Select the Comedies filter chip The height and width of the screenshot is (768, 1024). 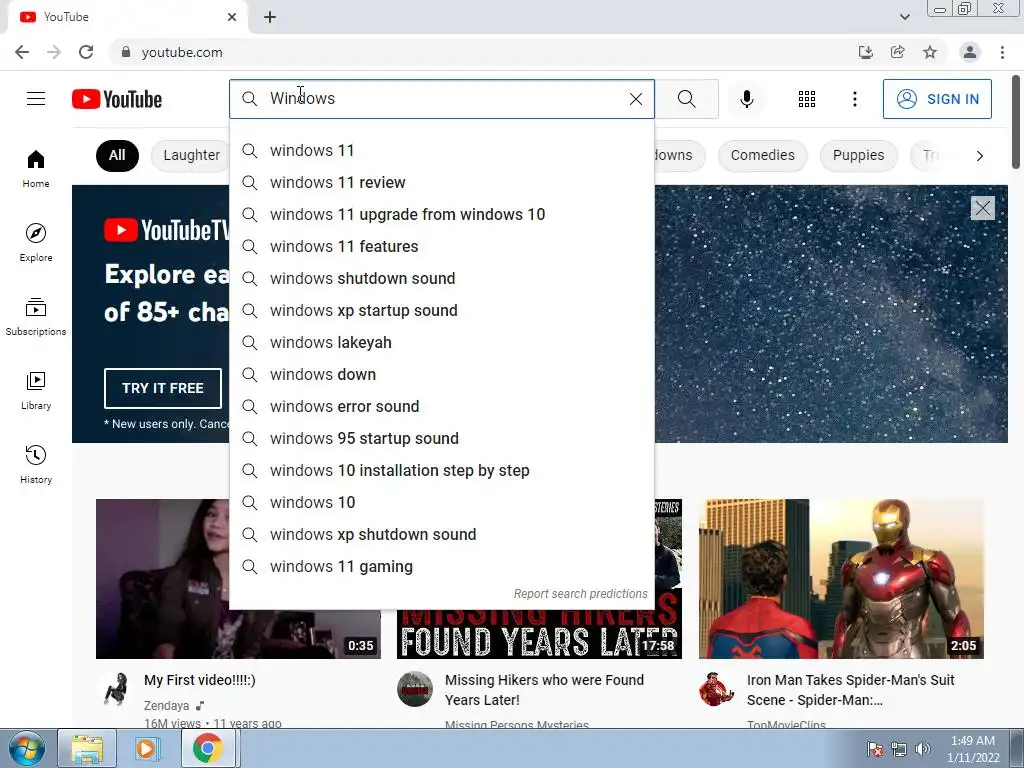[762, 155]
